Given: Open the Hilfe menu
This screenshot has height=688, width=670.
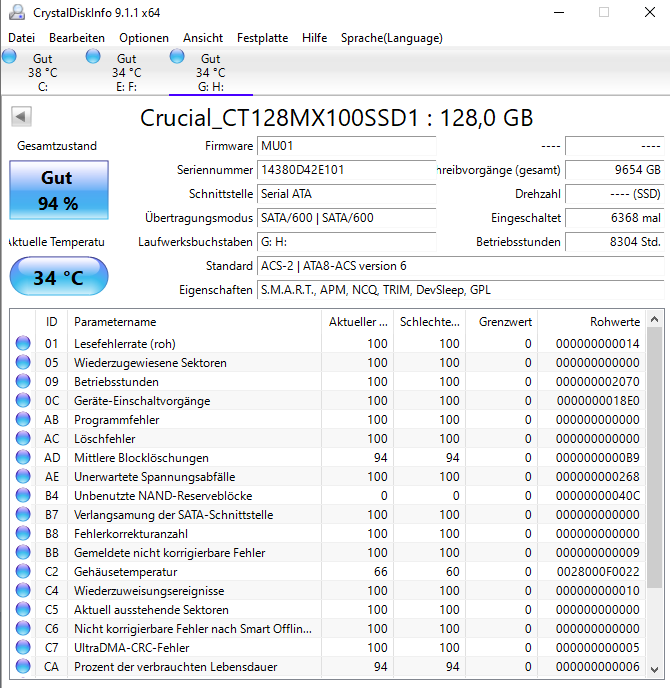Looking at the screenshot, I should (315, 38).
